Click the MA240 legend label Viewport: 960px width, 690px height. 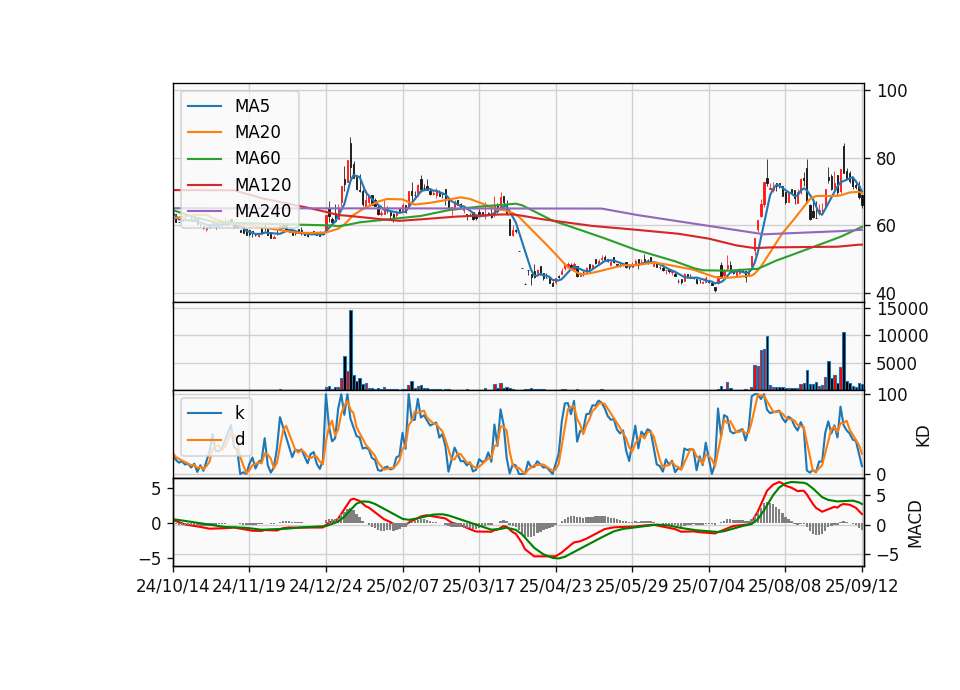[x=263, y=211]
